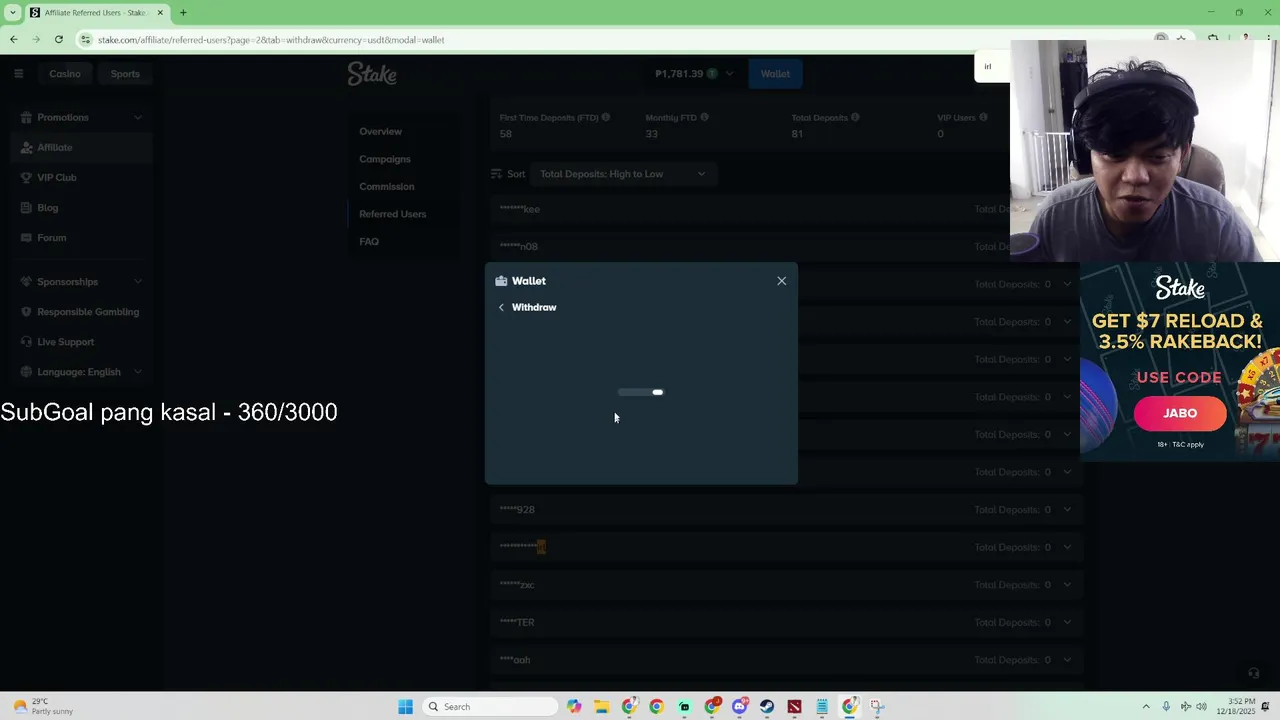Open the browser tab search dropdown
The width and height of the screenshot is (1280, 720).
[13, 12]
